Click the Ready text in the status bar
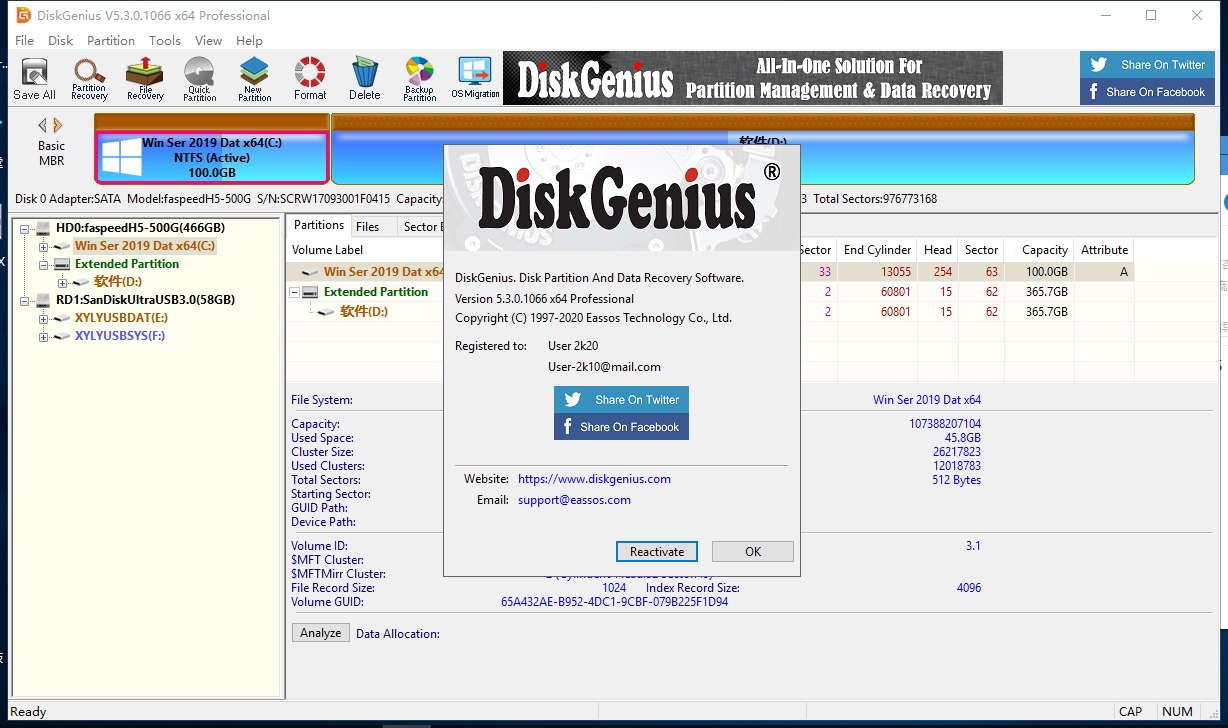Viewport: 1228px width, 728px height. pos(28,712)
